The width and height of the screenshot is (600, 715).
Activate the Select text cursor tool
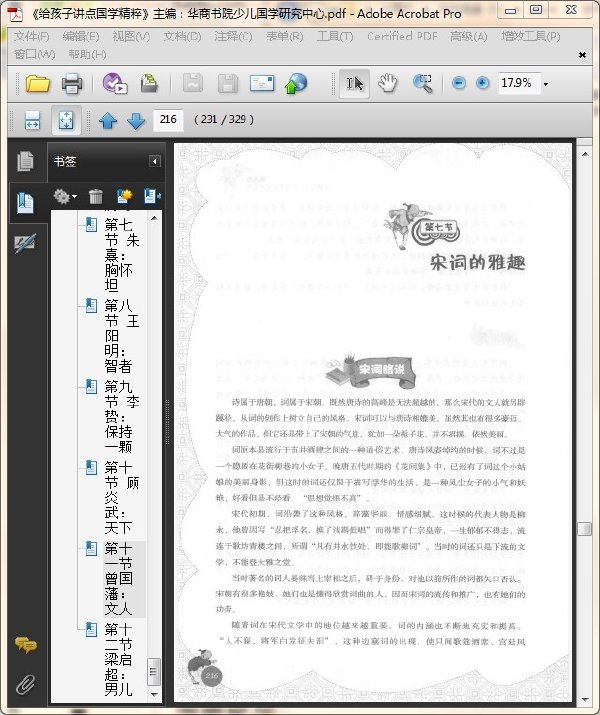click(x=354, y=83)
